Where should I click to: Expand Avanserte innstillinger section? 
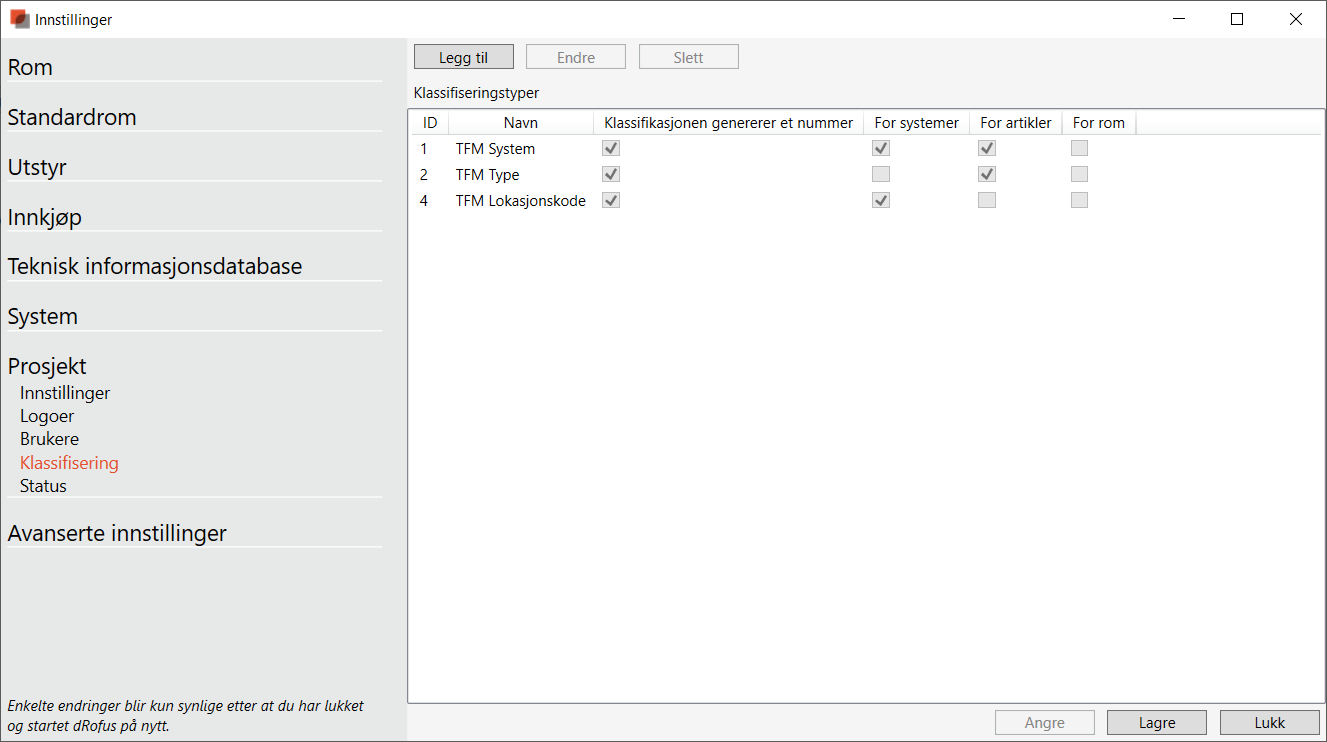[x=117, y=533]
